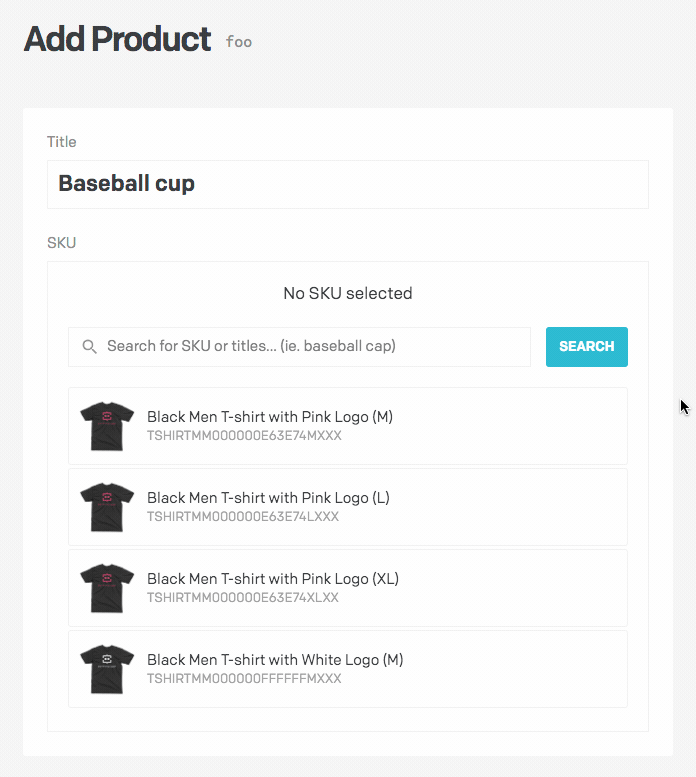Click SKU code TSHIRTMM000000E63E74XLXX
696x777 pixels.
tap(243, 598)
